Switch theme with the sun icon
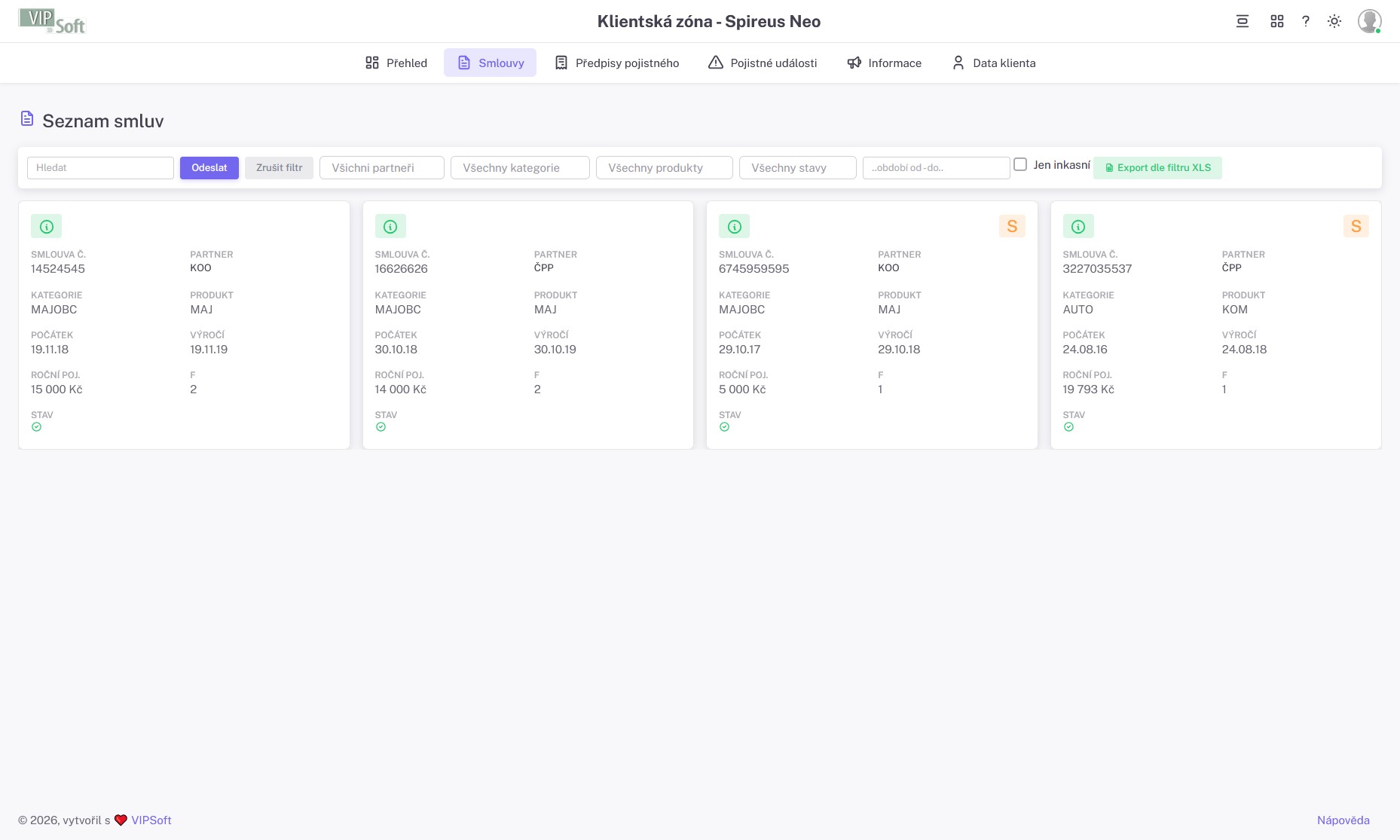 (1334, 21)
